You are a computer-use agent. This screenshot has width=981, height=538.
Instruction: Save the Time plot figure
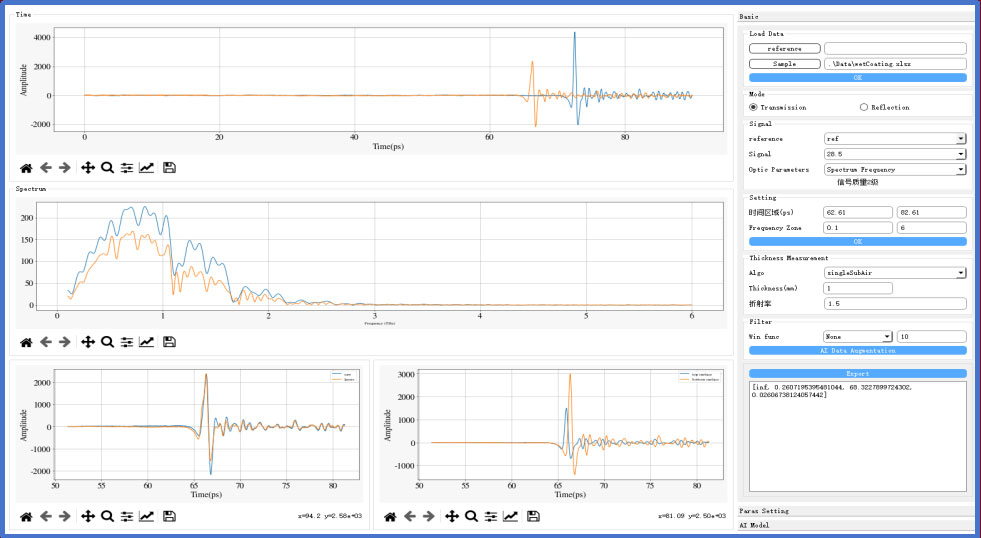click(x=169, y=169)
